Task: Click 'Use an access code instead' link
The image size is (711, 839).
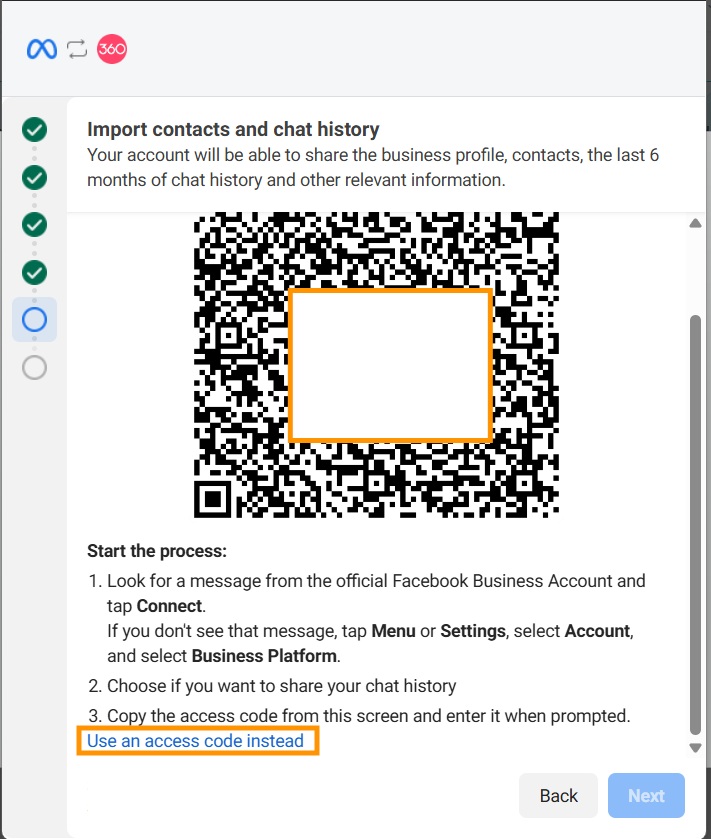Action: 195,741
